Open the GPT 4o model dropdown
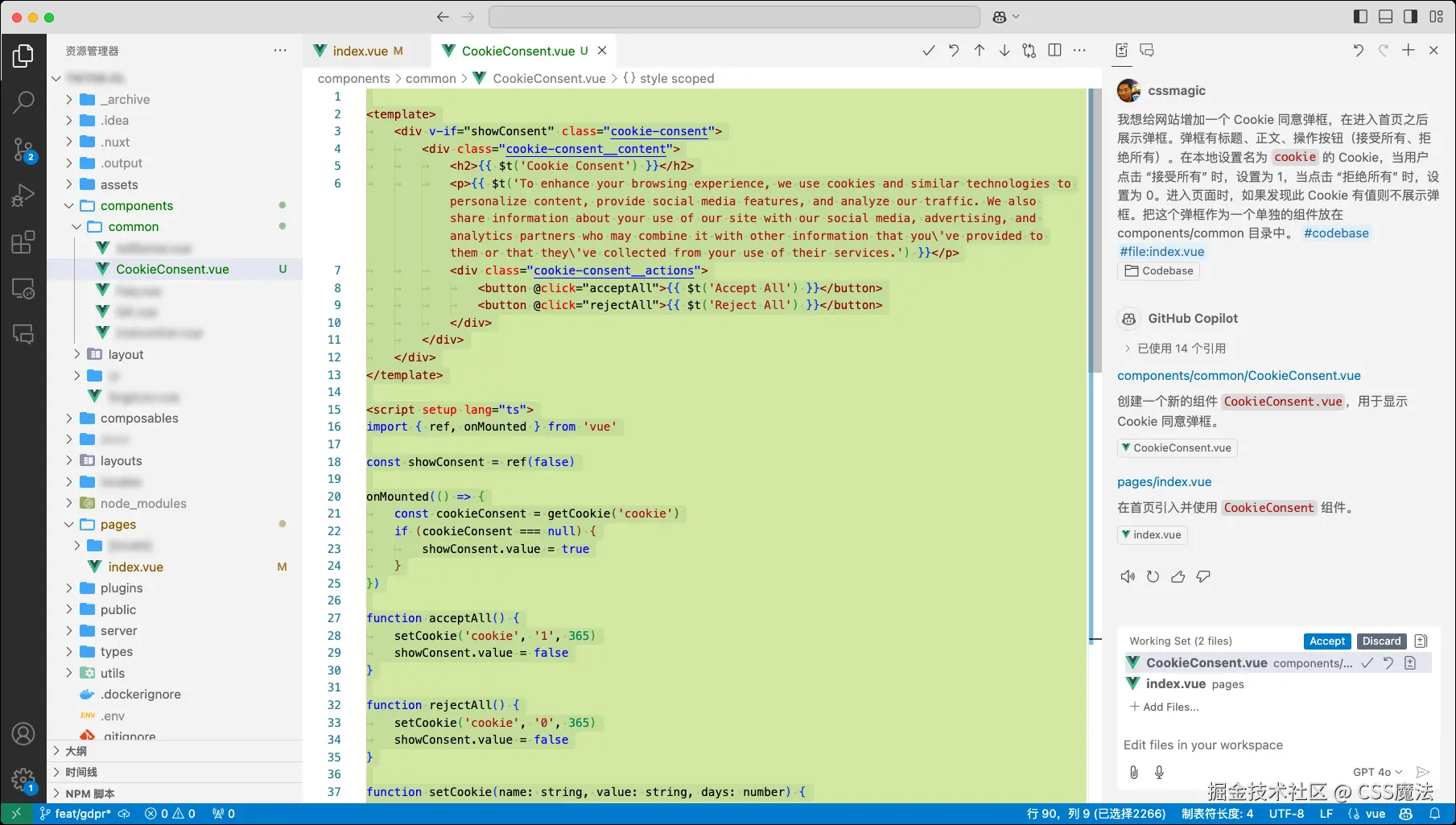Screen dimensions: 1456x825 click(1378, 772)
